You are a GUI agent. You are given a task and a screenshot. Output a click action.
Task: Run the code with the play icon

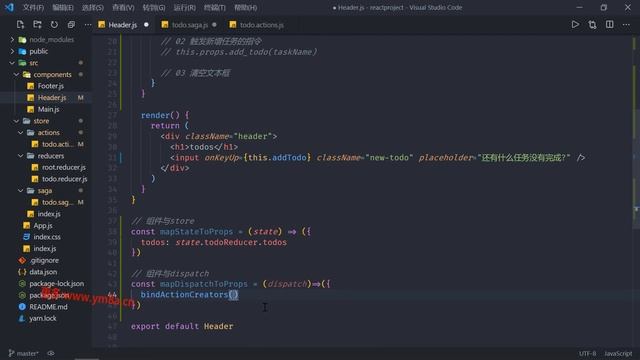575,24
